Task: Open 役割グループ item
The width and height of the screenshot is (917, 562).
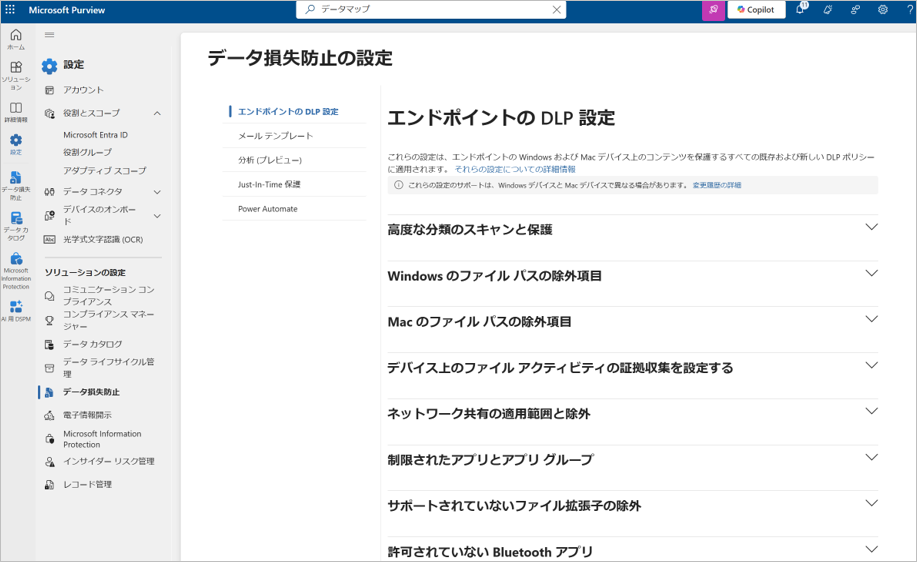Action: (87, 152)
